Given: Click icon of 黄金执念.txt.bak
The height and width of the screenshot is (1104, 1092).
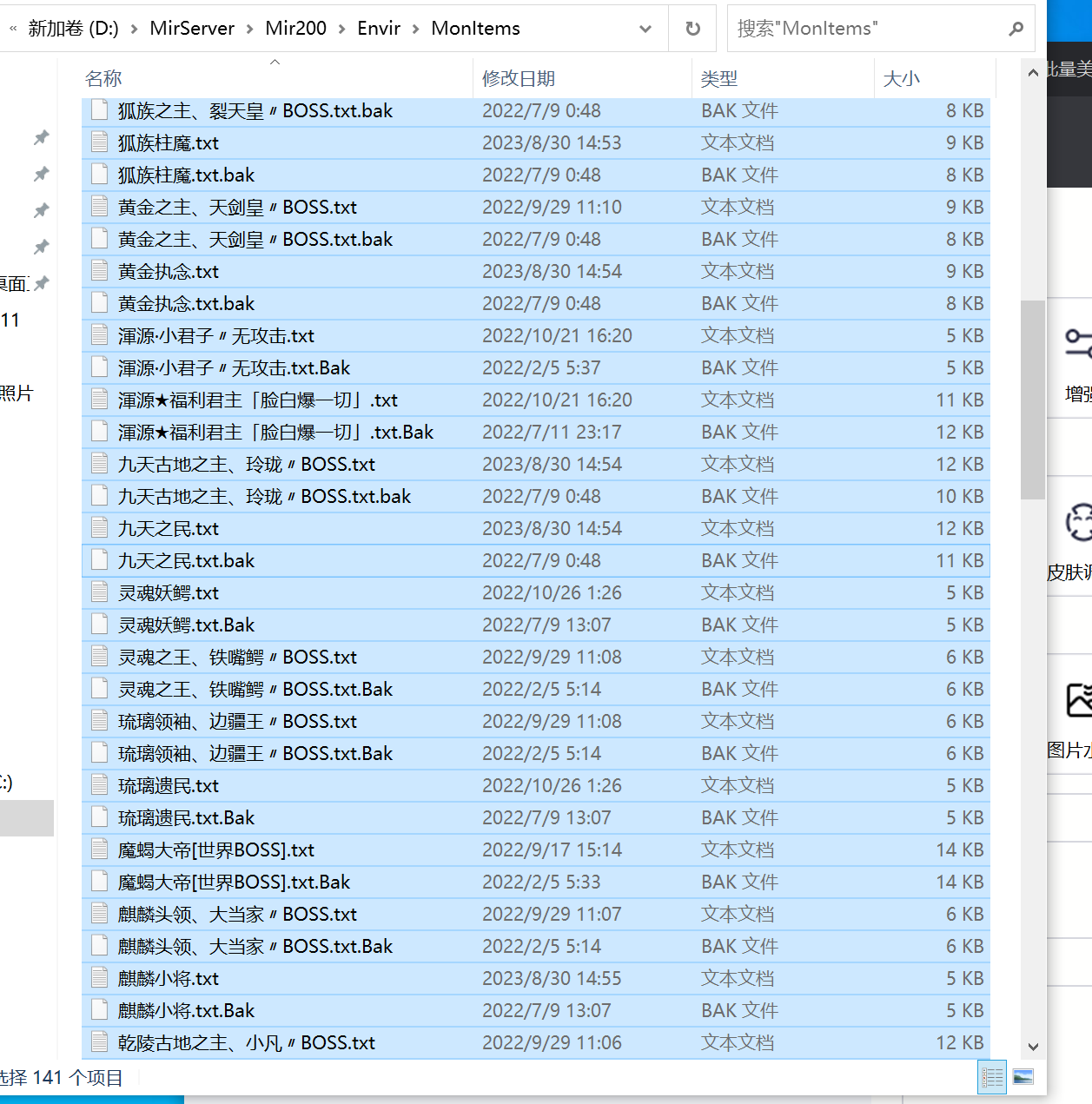Looking at the screenshot, I should point(100,303).
